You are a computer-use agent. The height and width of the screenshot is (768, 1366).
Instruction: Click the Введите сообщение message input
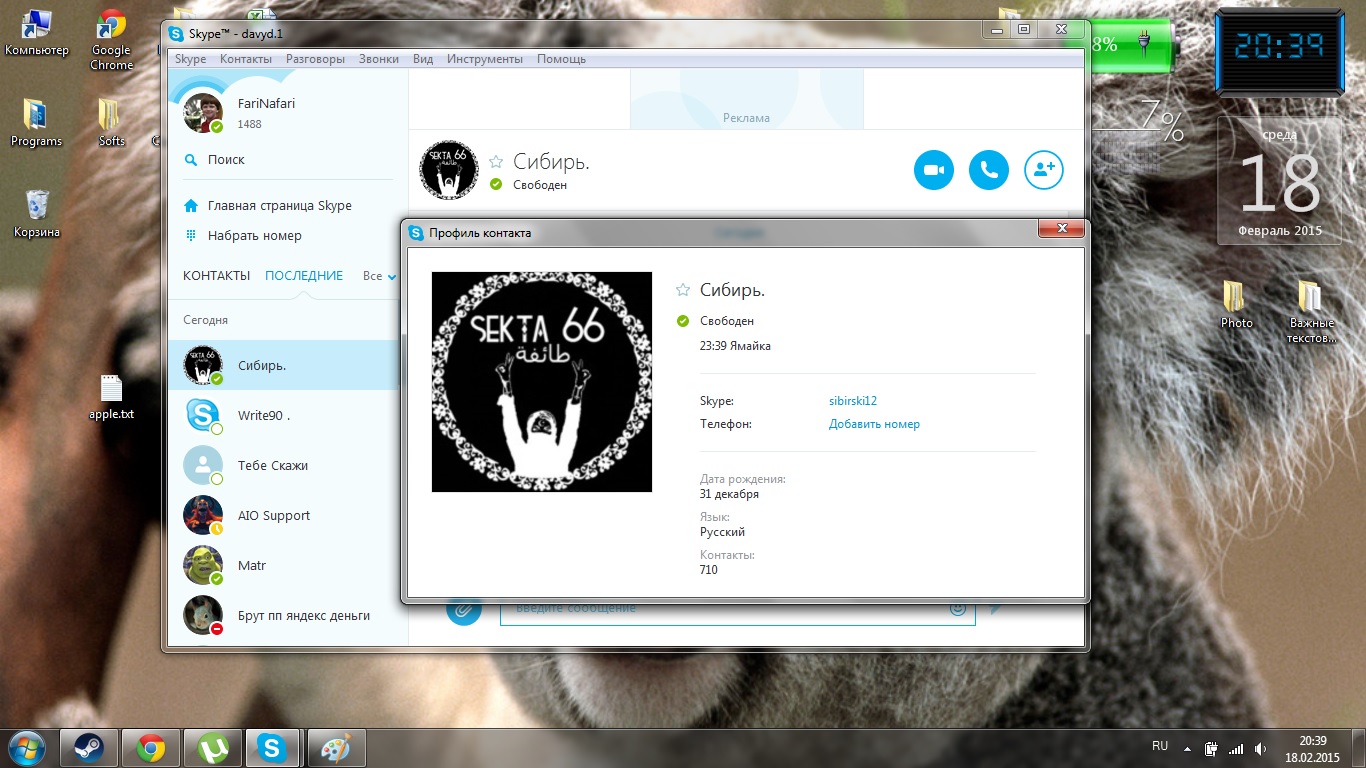click(737, 609)
